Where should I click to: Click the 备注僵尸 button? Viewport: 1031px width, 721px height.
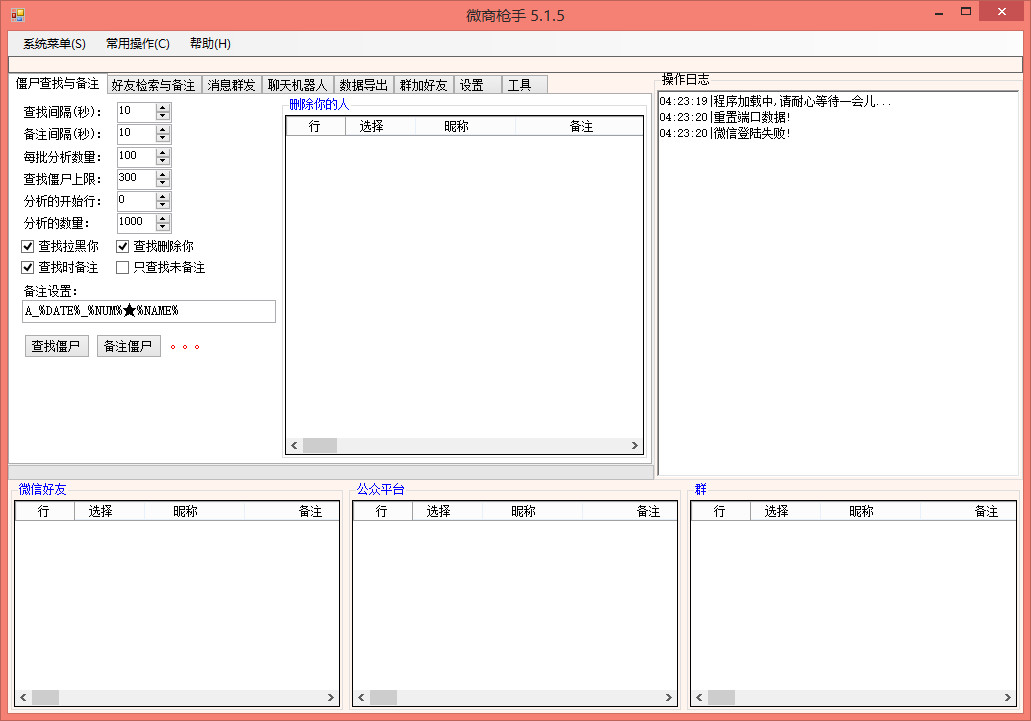tap(129, 346)
